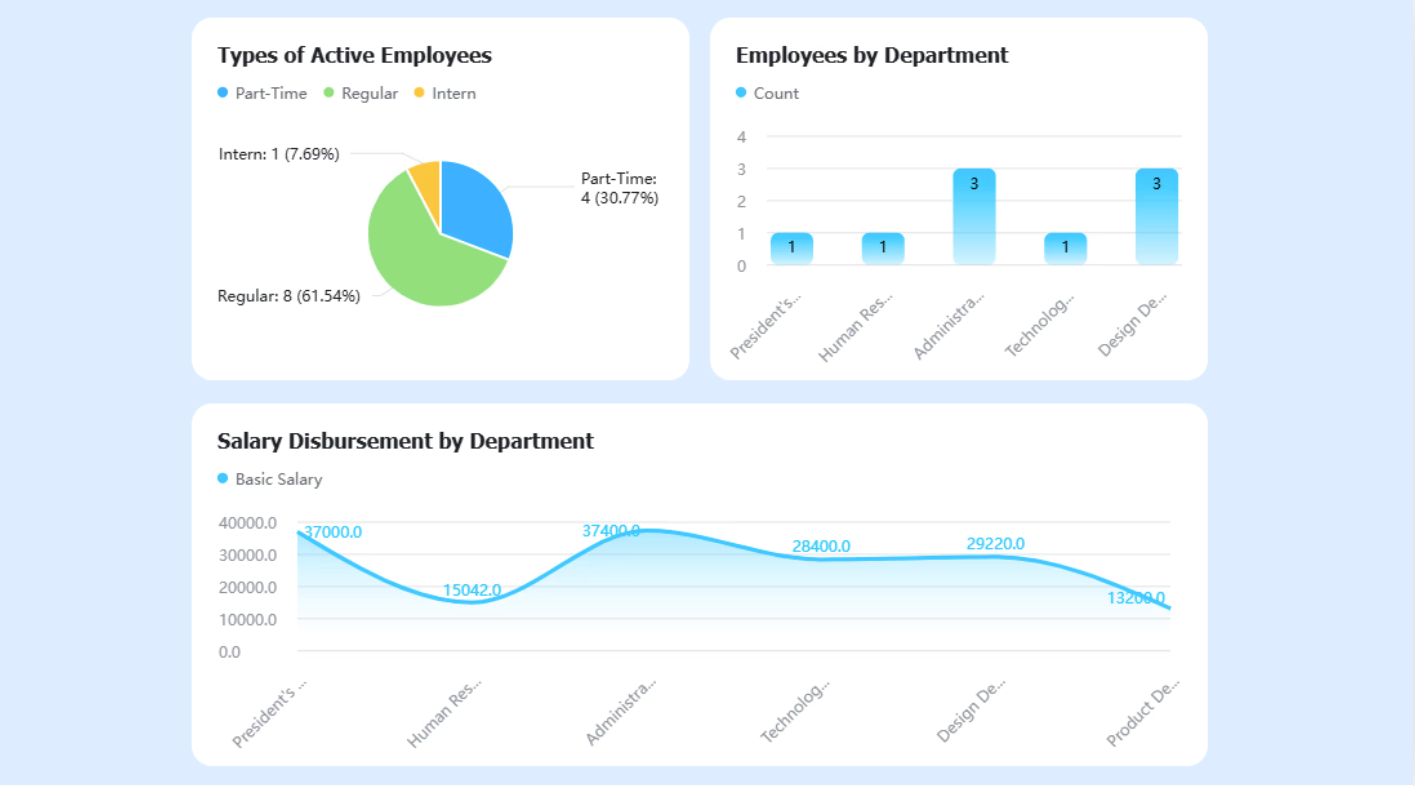The width and height of the screenshot is (1415, 786).
Task: Click the "Human Res..." axis label under the salary chart
Action: tap(444, 714)
